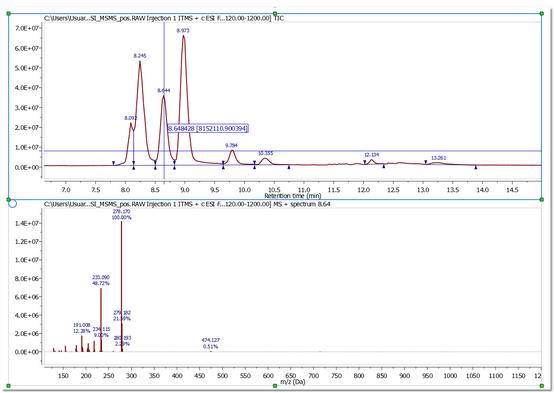Viewport: 554px width, 393px height.
Task: Click the 10.355 peak label
Action: (265, 153)
